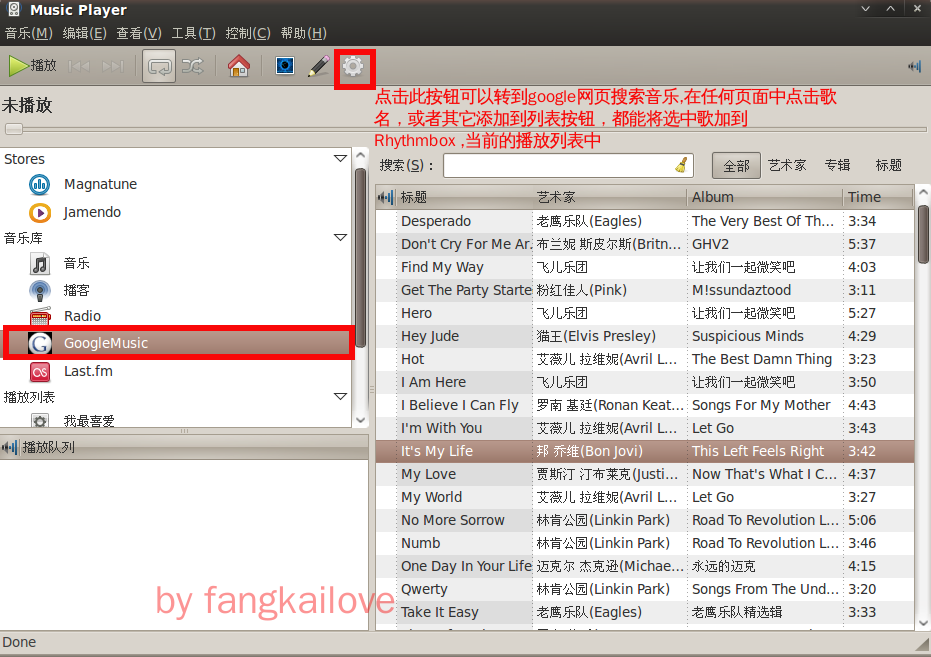
Task: Open the 音乐(M) menu
Action: [28, 33]
